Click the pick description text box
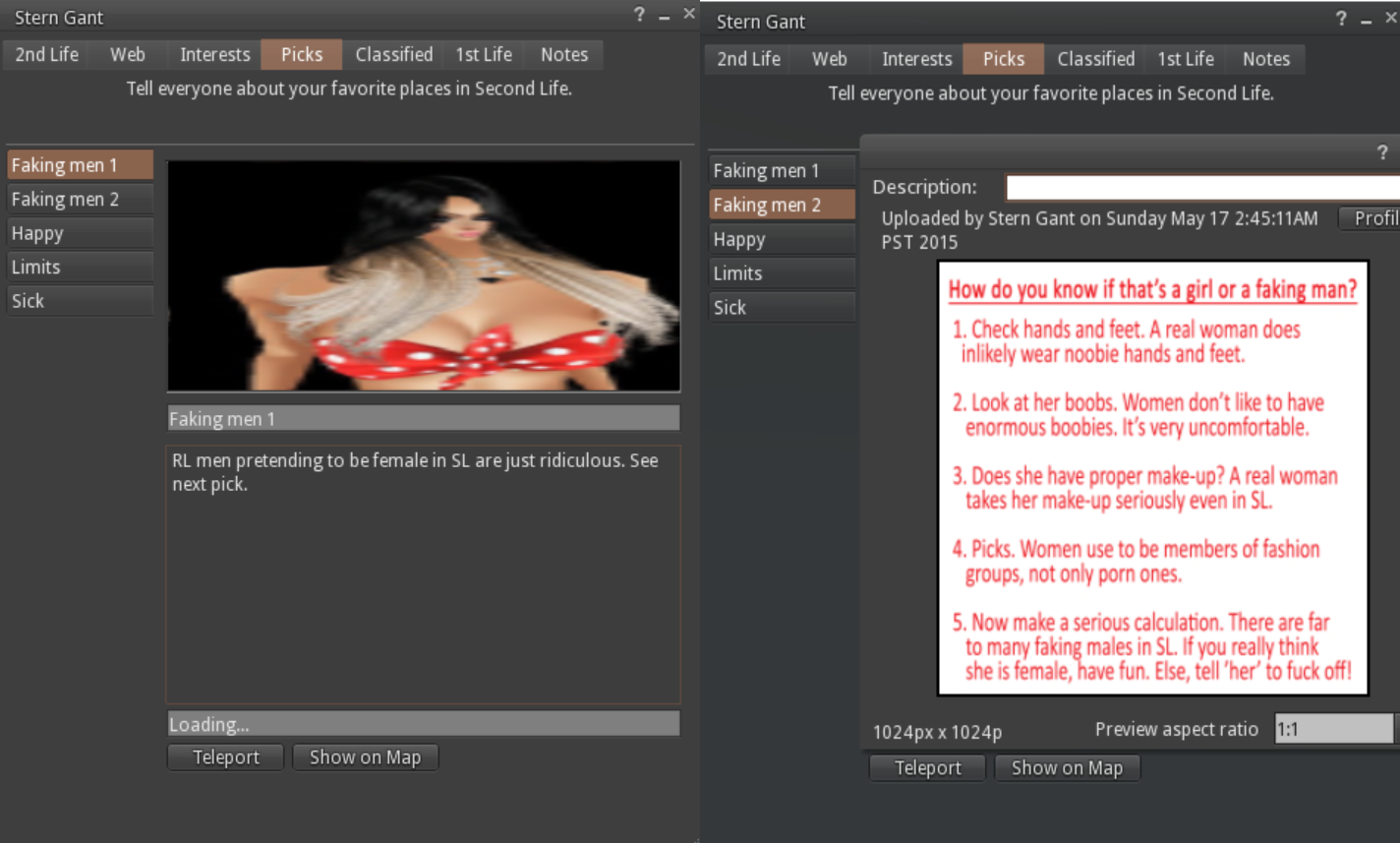The image size is (1400, 843). click(424, 574)
